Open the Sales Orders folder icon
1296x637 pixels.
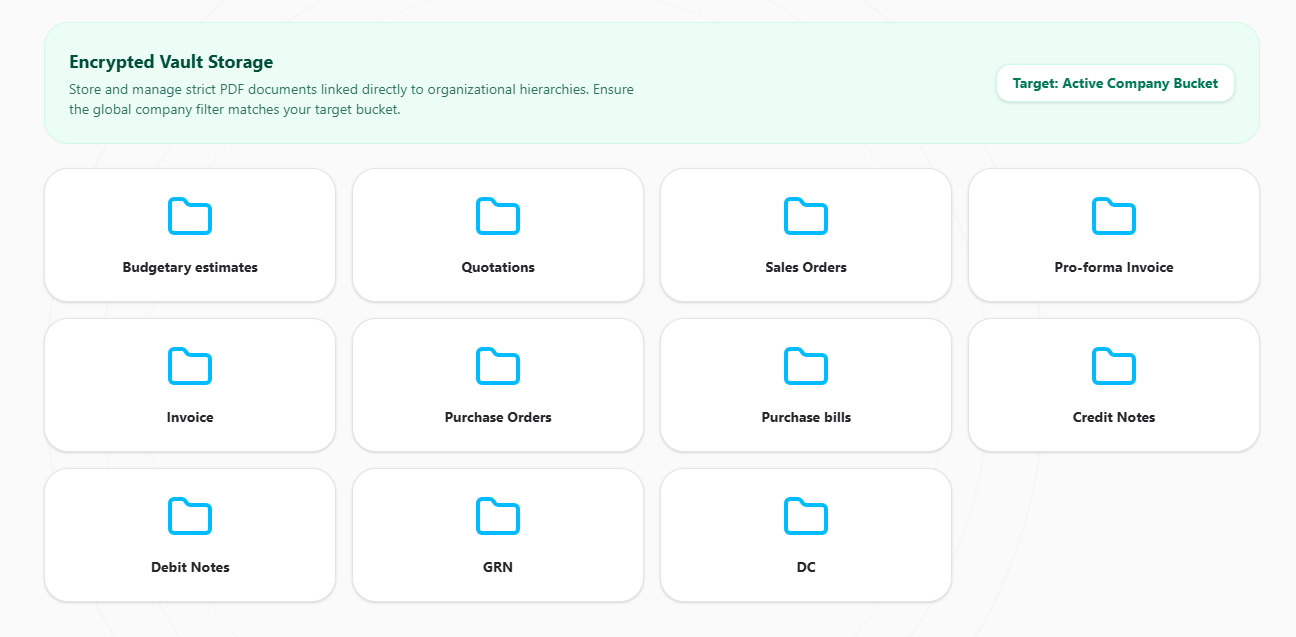806,217
